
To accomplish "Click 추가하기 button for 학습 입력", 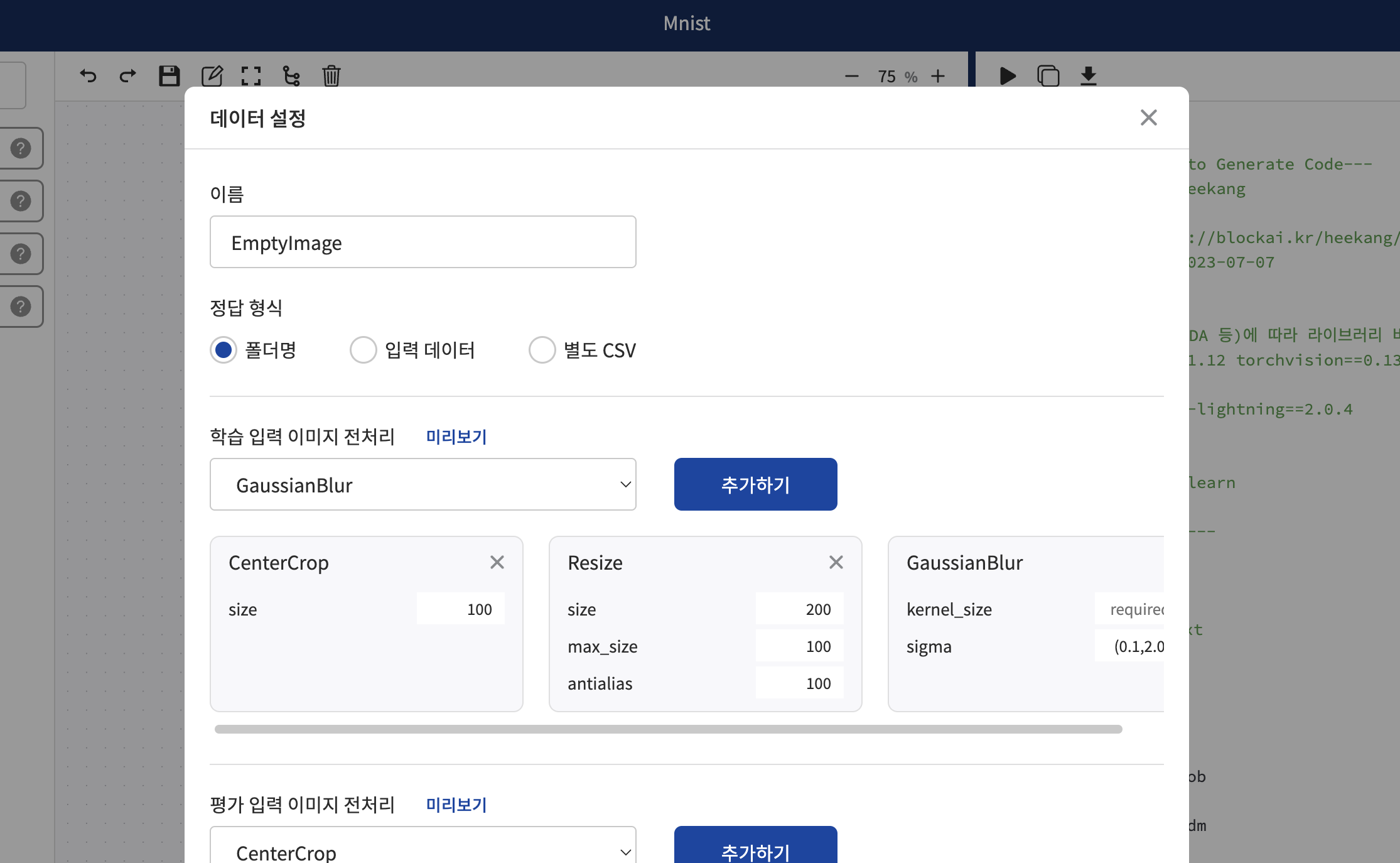I will tap(755, 484).
